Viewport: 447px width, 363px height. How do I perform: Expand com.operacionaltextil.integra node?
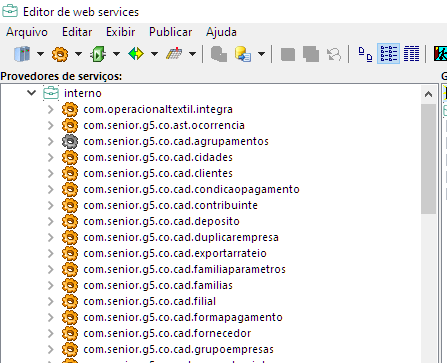[x=51, y=109]
